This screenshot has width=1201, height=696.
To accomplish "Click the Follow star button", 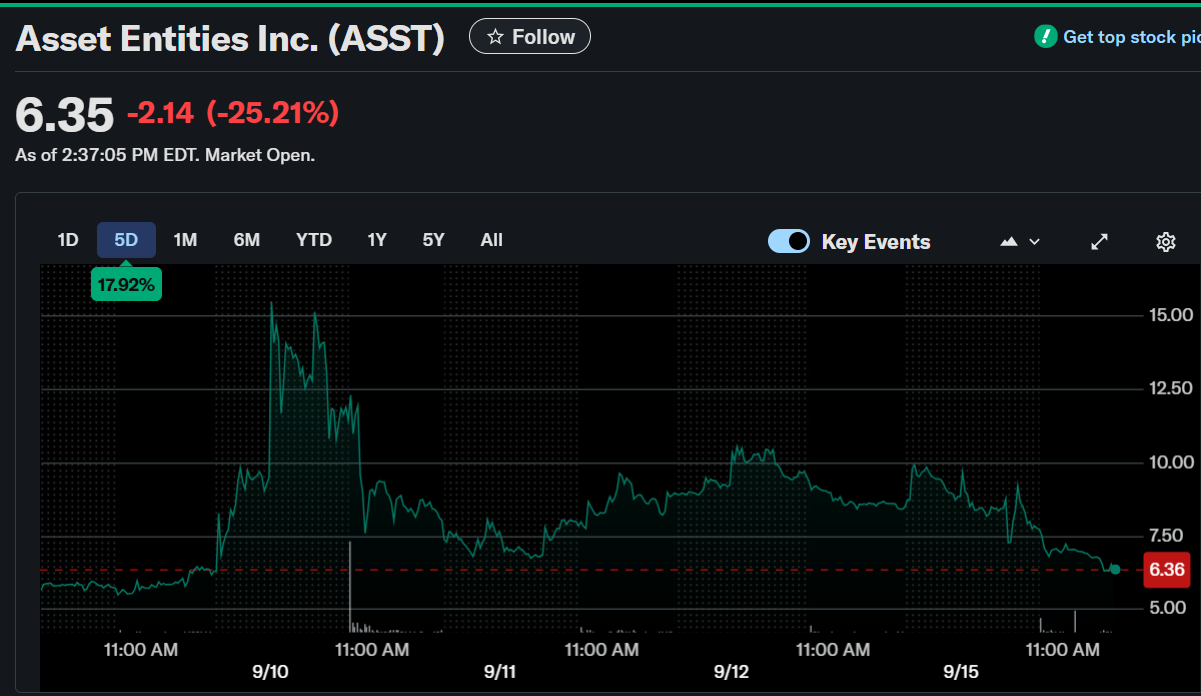I will [530, 37].
